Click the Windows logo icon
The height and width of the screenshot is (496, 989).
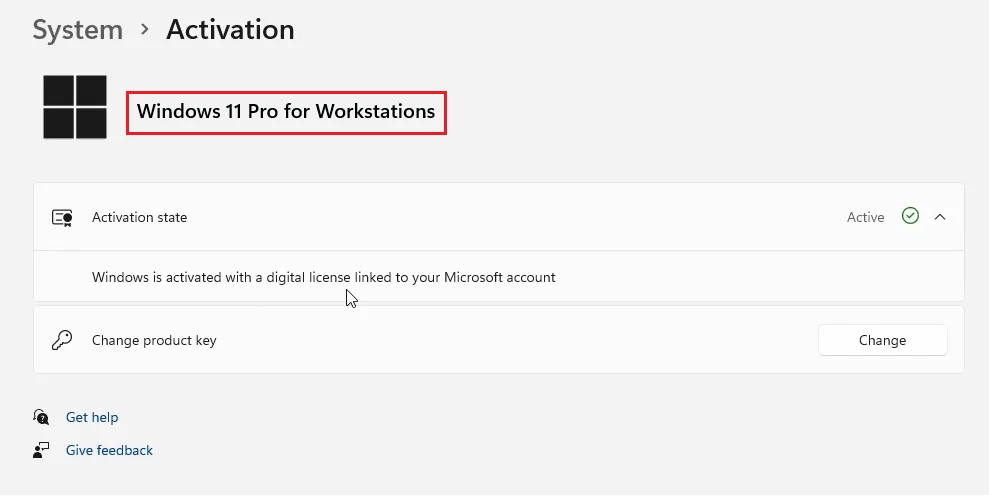tap(75, 107)
